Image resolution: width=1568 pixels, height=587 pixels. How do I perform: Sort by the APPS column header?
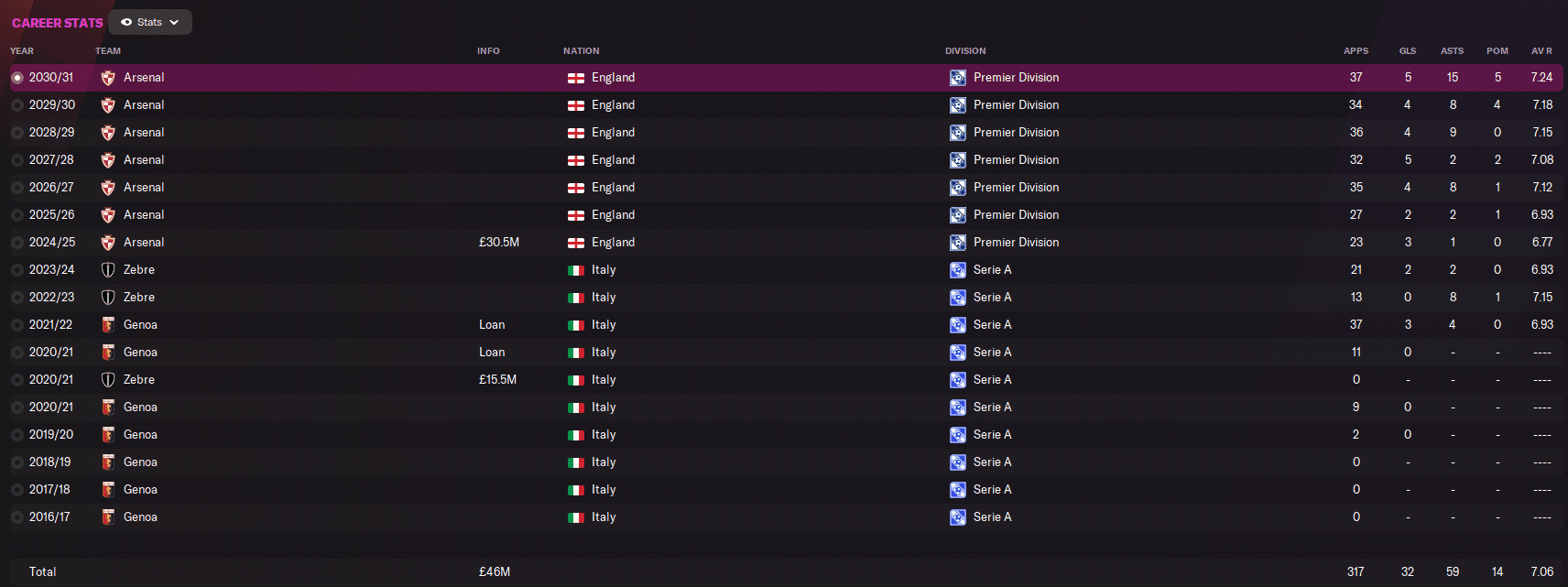coord(1356,51)
